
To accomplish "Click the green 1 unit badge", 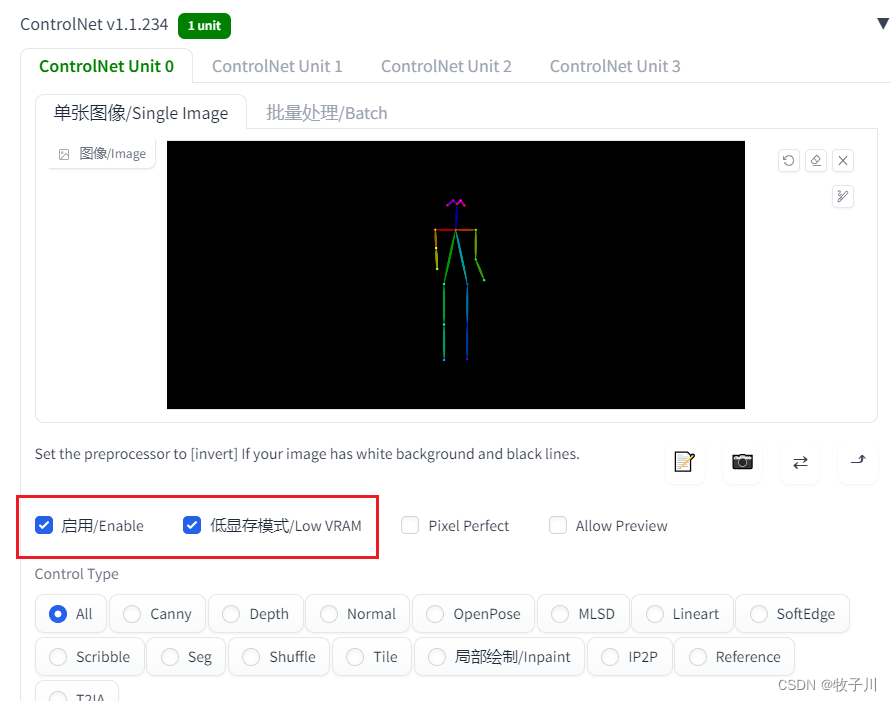I will 205,26.
